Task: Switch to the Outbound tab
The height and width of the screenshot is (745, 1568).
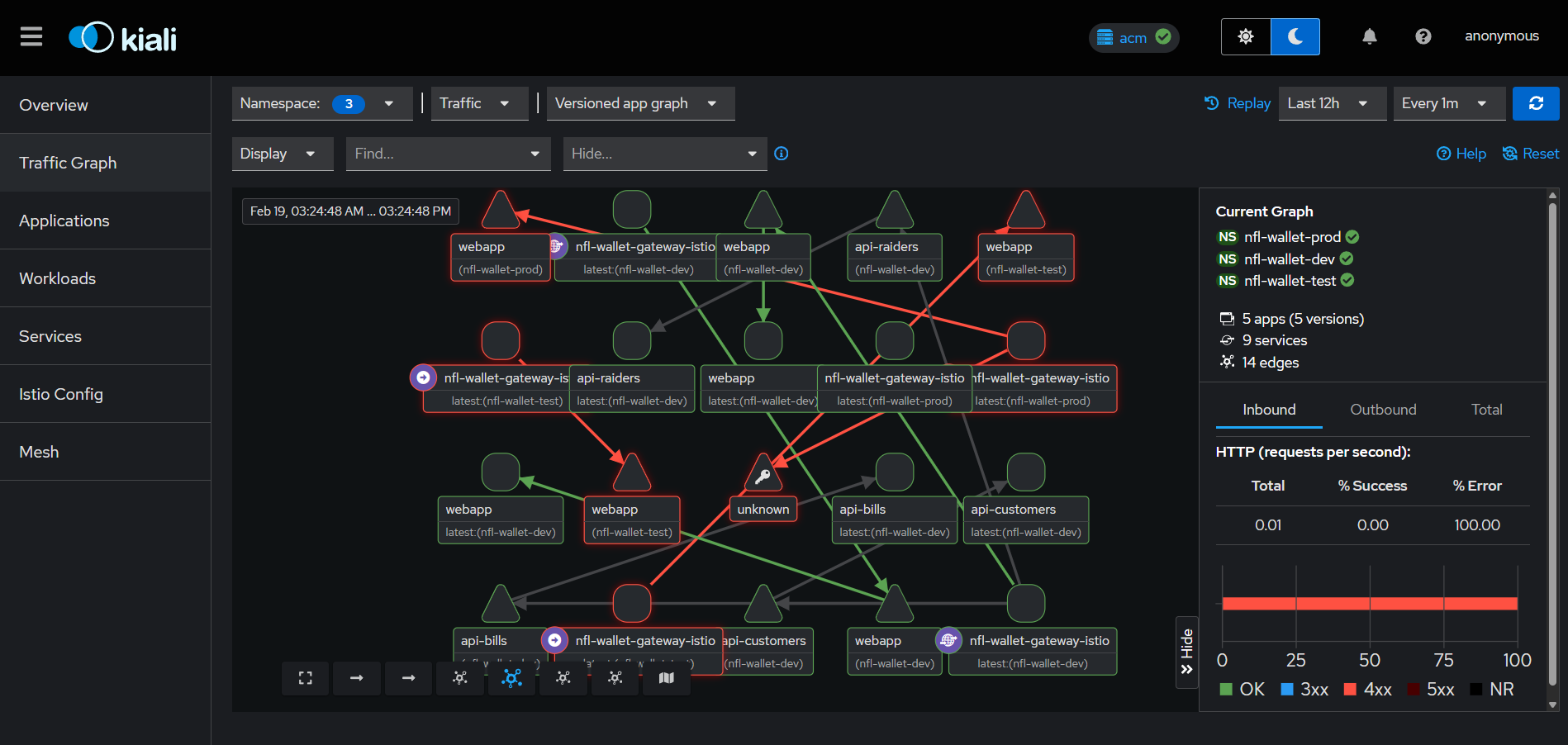Action: [x=1383, y=410]
